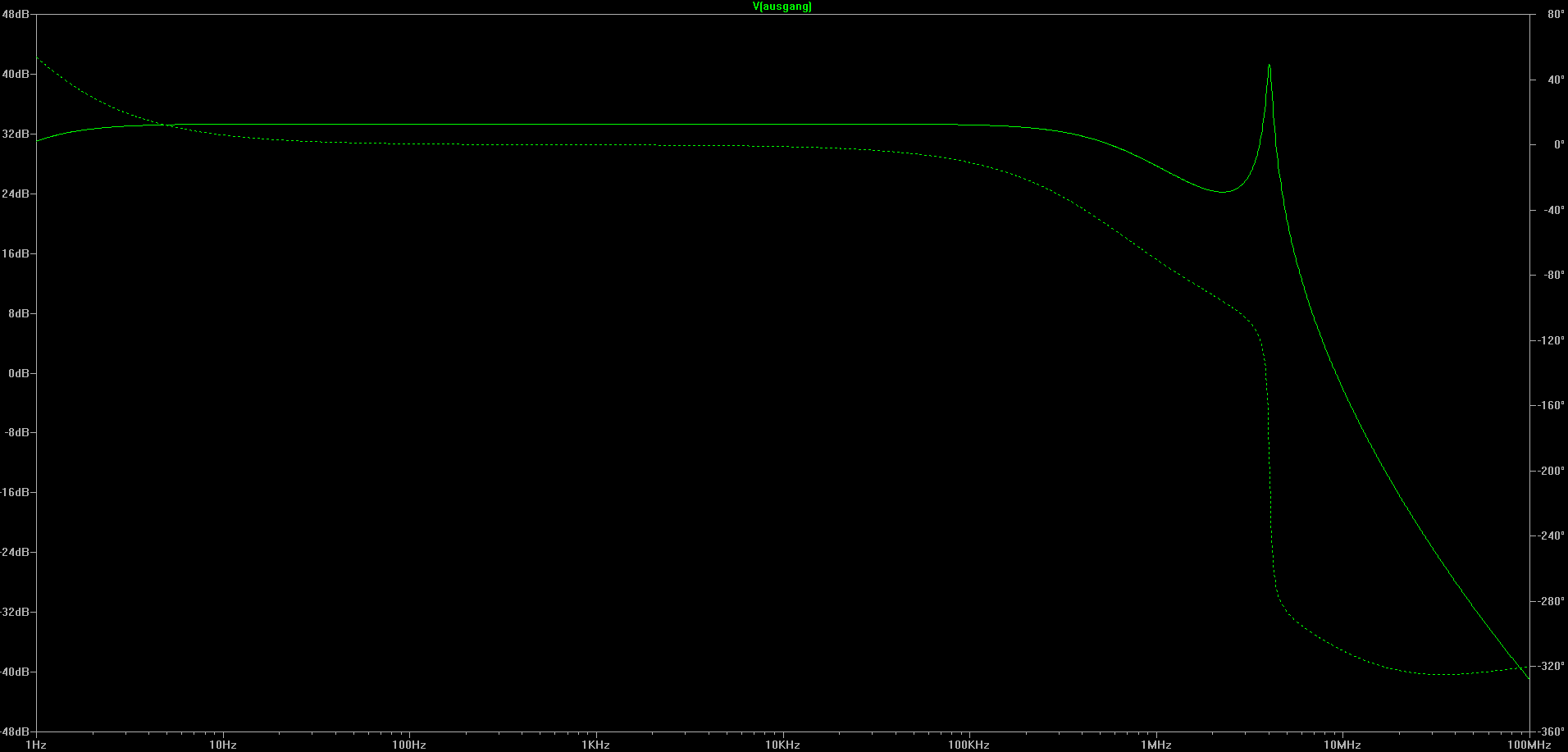Click the -240° phase axis label
The width and height of the screenshot is (1568, 752).
point(1552,536)
